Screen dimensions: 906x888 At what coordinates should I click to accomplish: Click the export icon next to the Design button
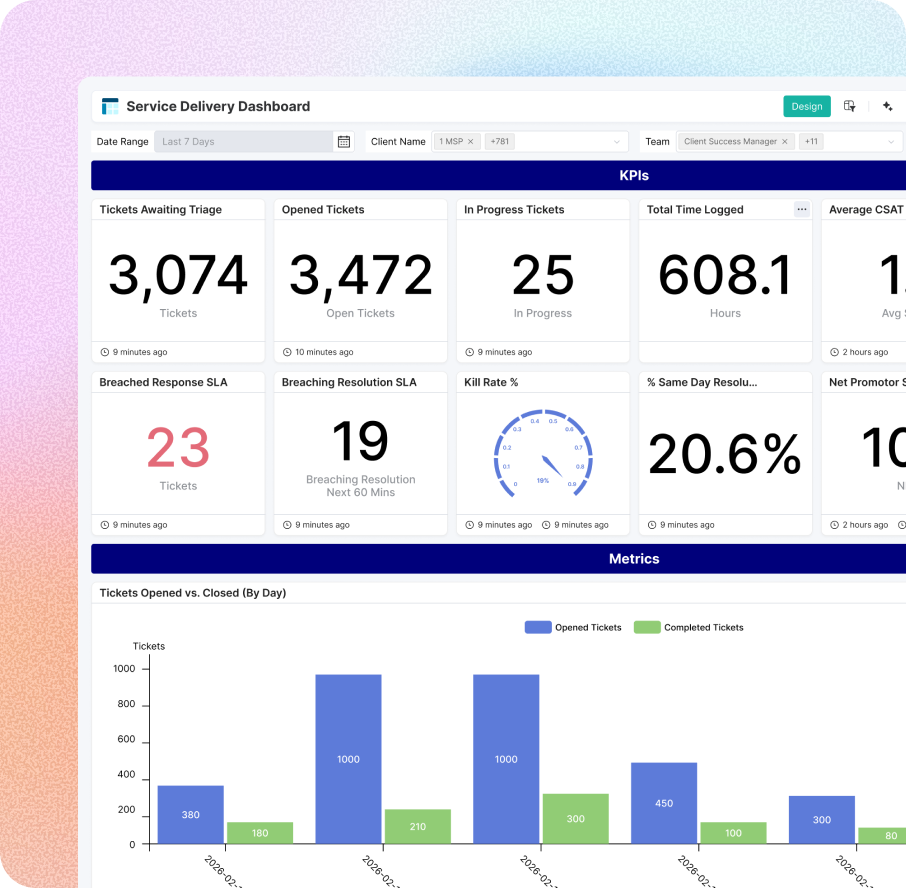point(849,106)
